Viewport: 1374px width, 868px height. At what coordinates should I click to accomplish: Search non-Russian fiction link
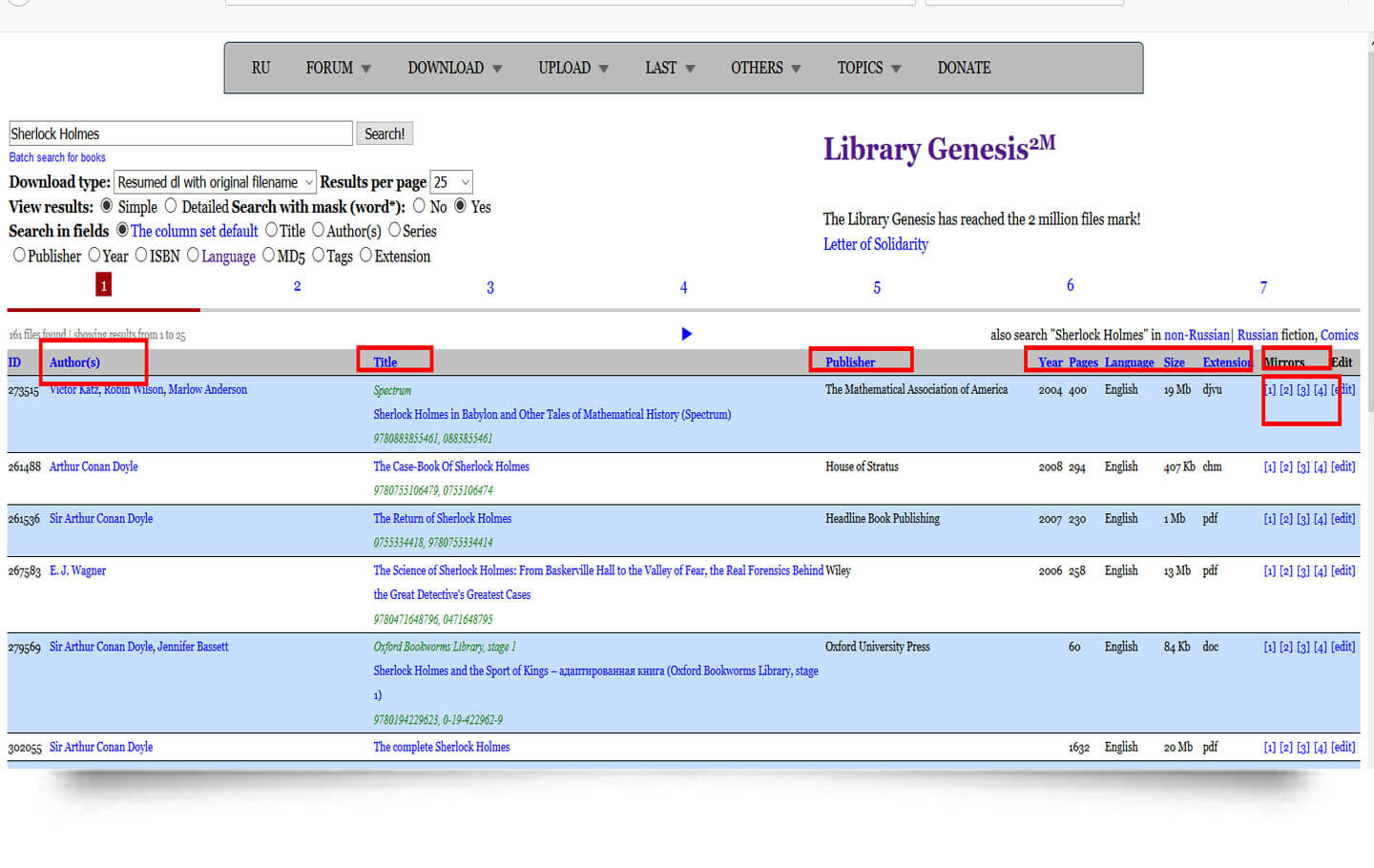[1197, 335]
